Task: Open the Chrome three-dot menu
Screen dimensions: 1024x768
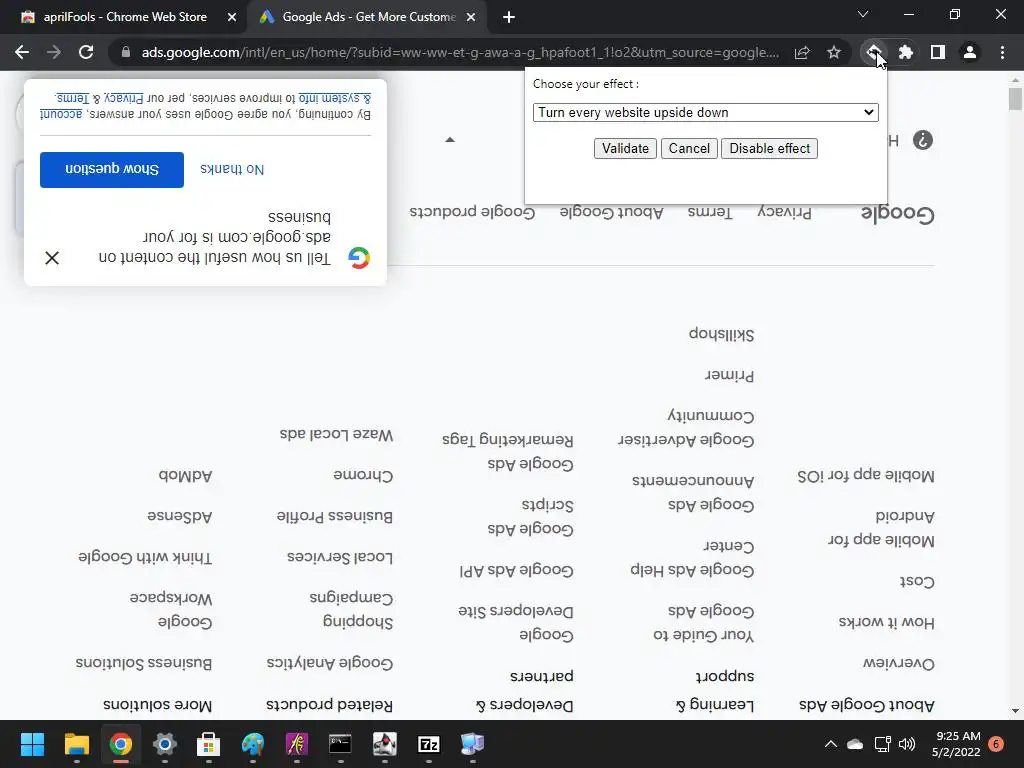Action: pos(1002,52)
